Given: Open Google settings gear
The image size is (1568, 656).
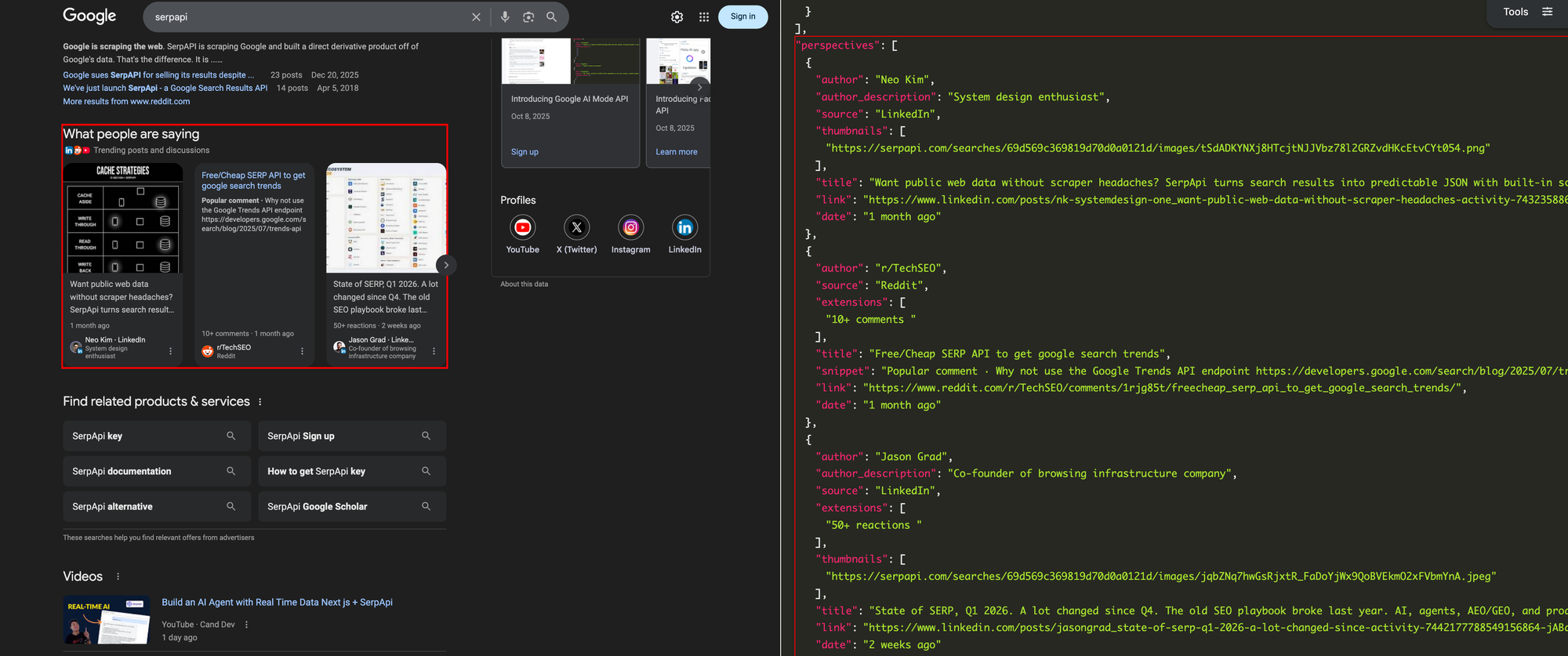Looking at the screenshot, I should [677, 17].
